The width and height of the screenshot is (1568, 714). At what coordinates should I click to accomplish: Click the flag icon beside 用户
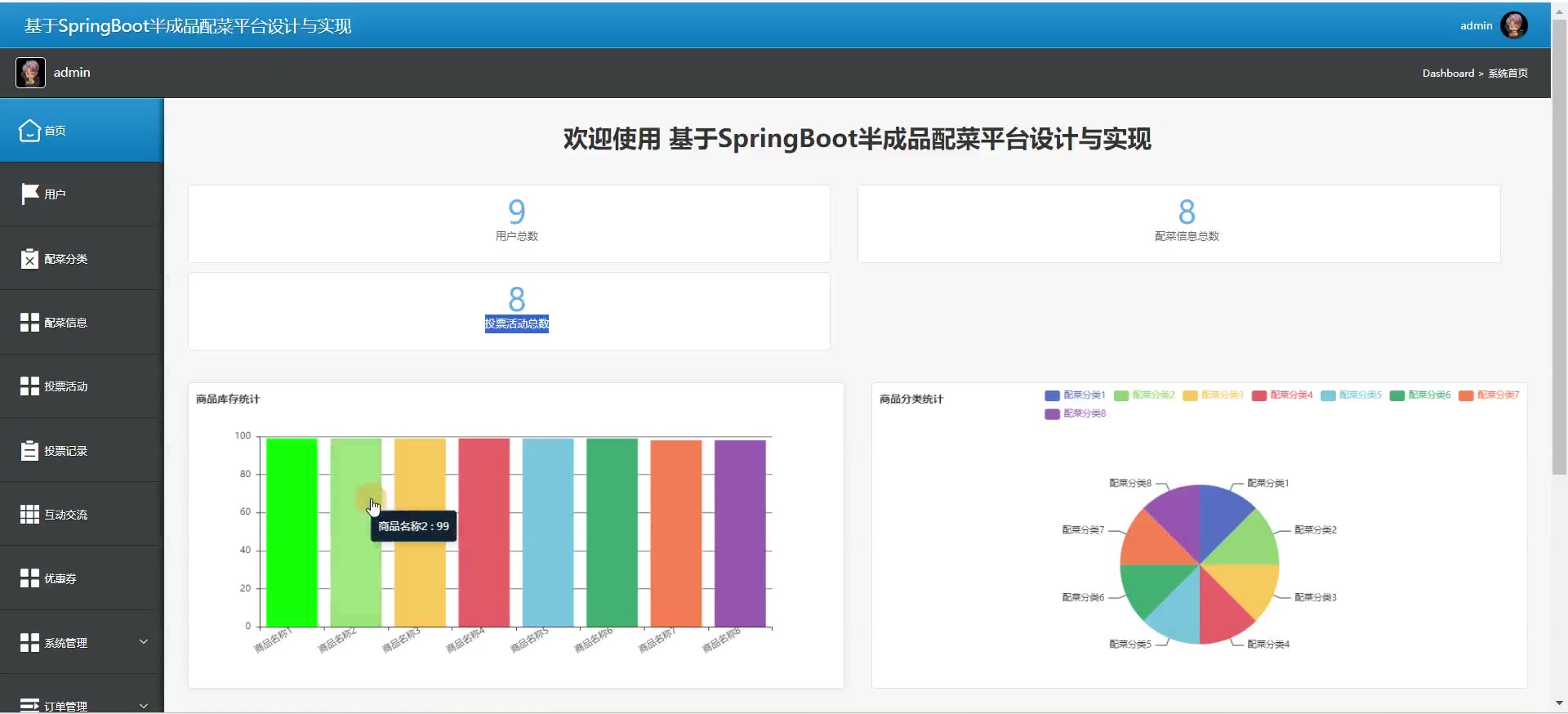click(x=29, y=194)
